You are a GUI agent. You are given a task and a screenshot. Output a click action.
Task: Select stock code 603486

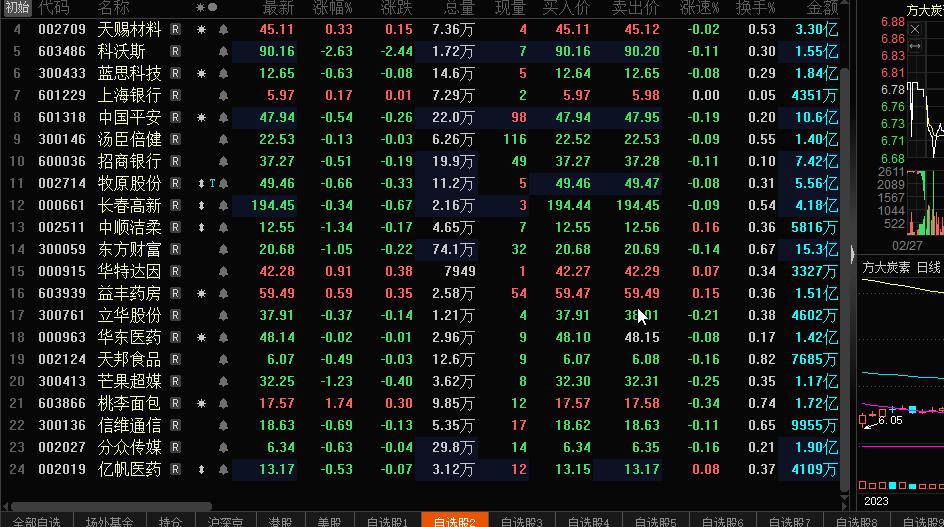coord(62,52)
